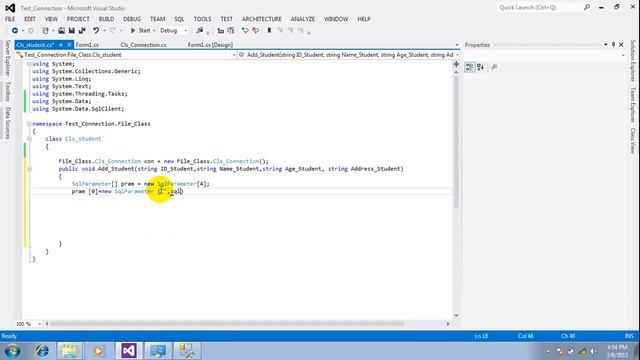Toggle Alphabetical sort in Properties panel

click(480, 67)
